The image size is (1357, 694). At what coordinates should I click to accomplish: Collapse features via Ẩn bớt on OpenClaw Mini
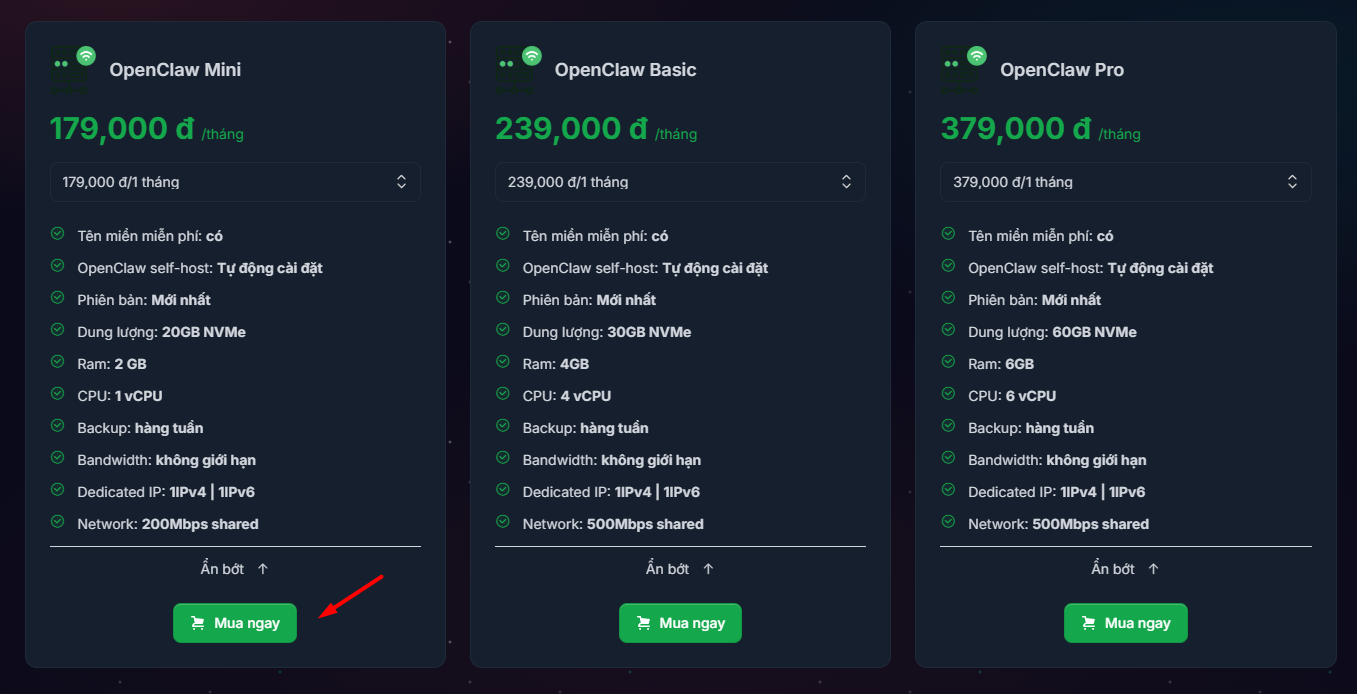click(234, 567)
